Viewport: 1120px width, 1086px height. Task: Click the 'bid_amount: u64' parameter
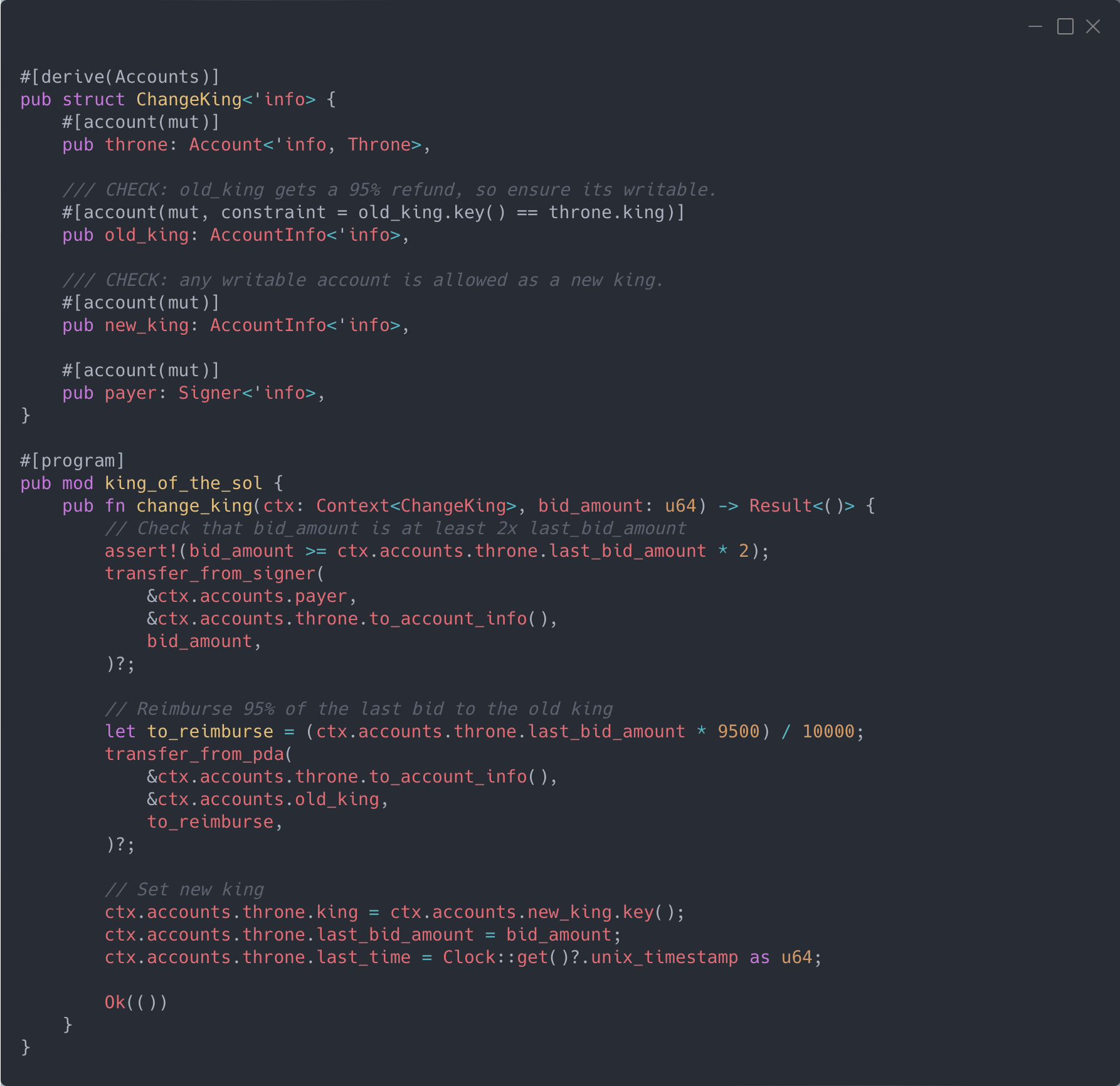pyautogui.click(x=617, y=506)
